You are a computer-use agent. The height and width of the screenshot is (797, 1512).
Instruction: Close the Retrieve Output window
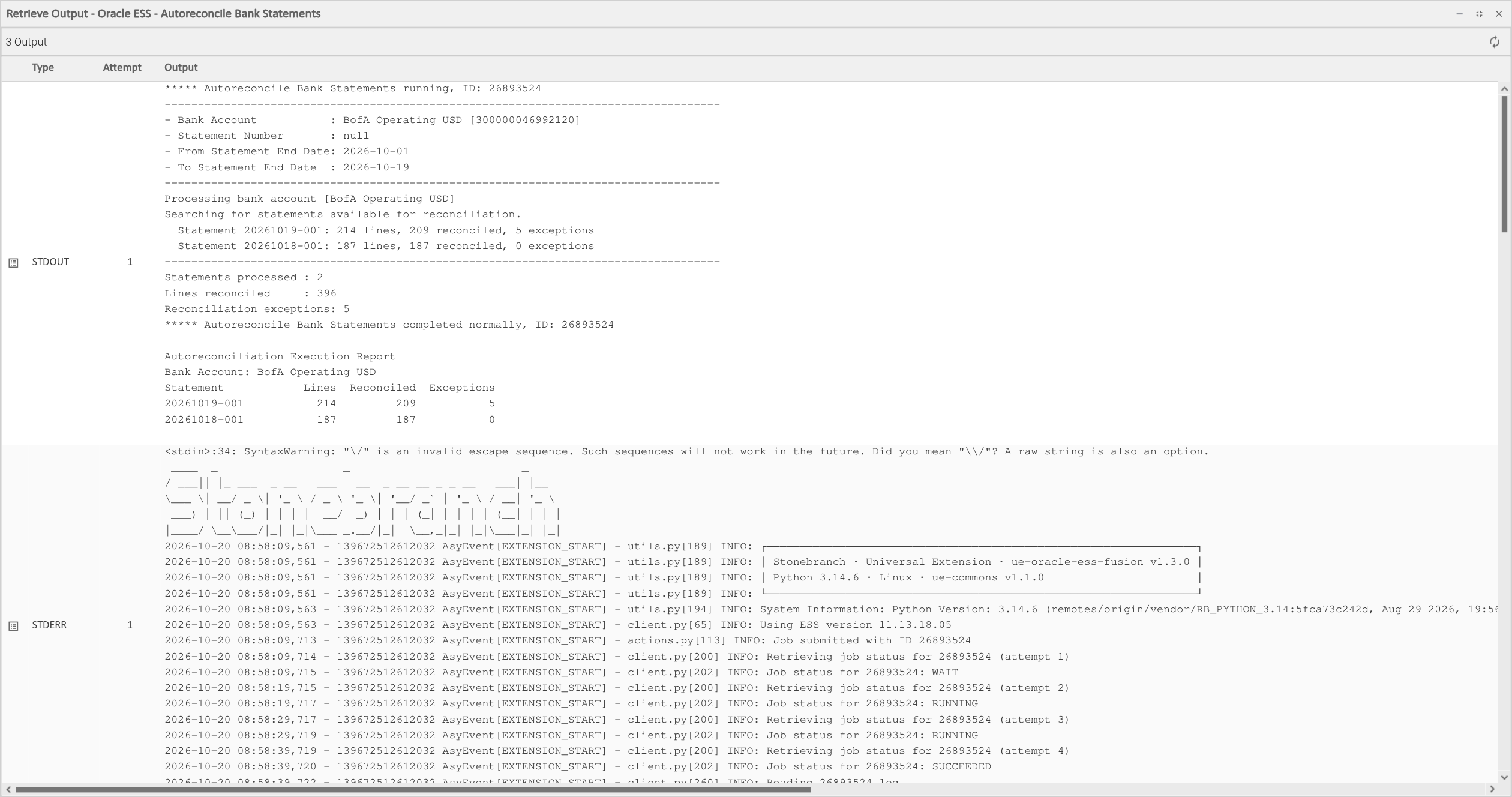click(x=1499, y=14)
